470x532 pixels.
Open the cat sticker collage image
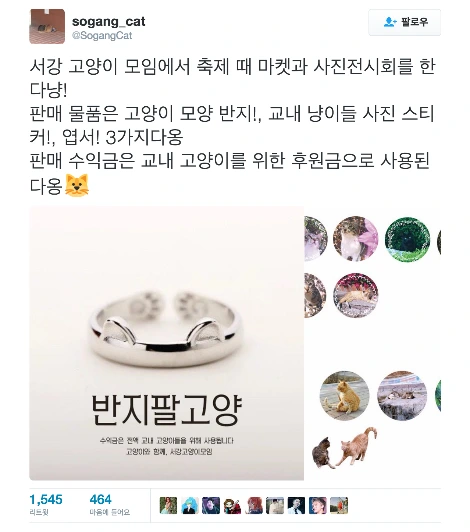click(x=373, y=343)
